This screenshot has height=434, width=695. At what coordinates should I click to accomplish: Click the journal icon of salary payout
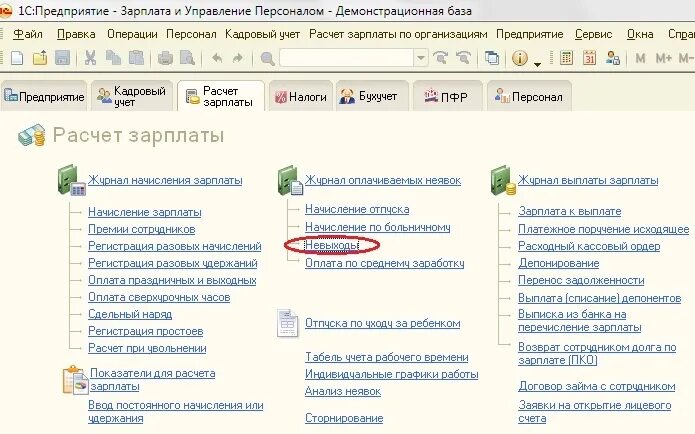point(503,180)
